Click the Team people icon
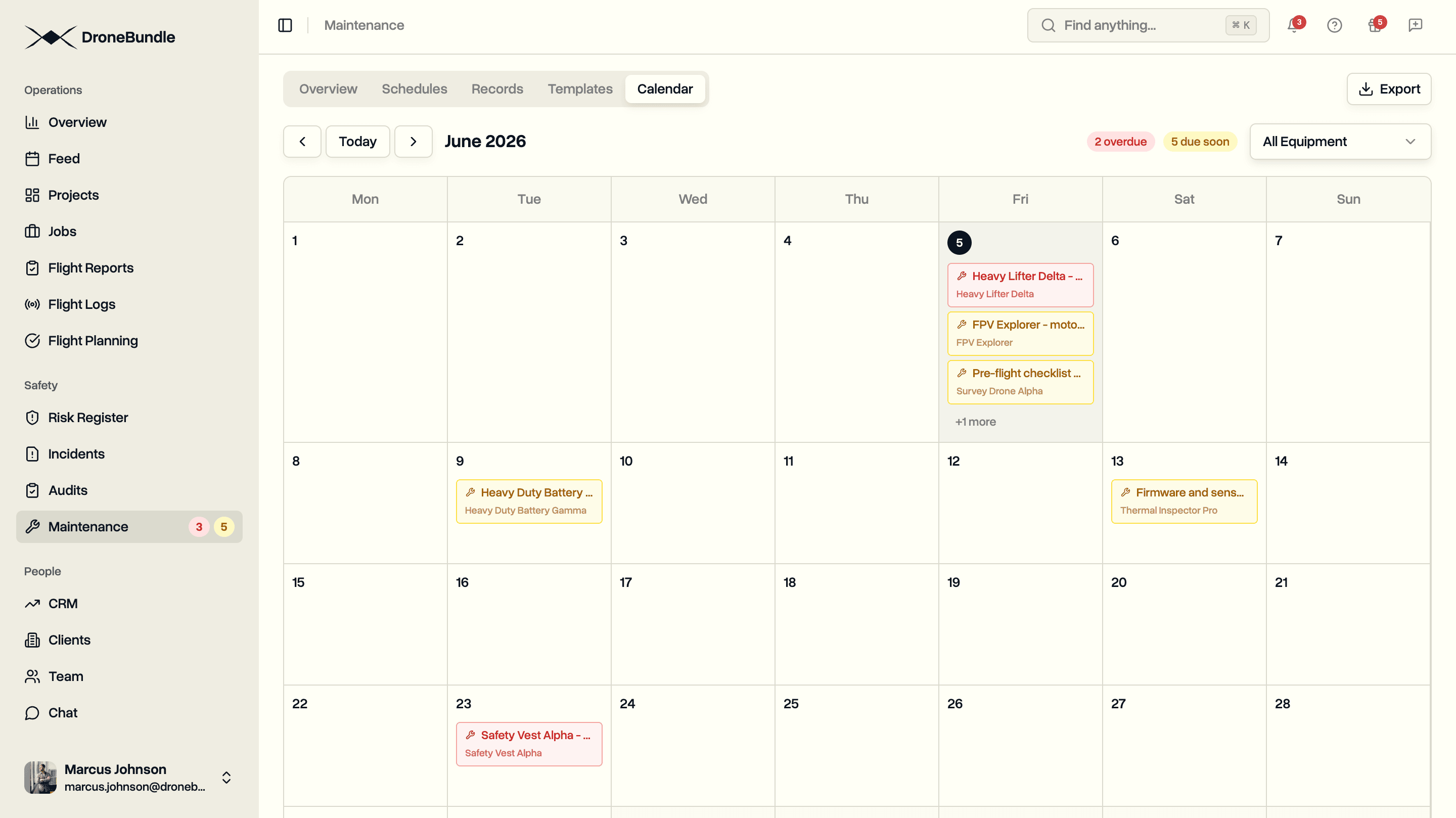This screenshot has height=818, width=1456. point(32,676)
